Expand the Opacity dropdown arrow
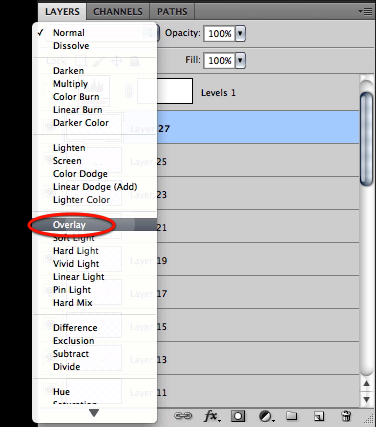This screenshot has width=376, height=427. (x=240, y=33)
